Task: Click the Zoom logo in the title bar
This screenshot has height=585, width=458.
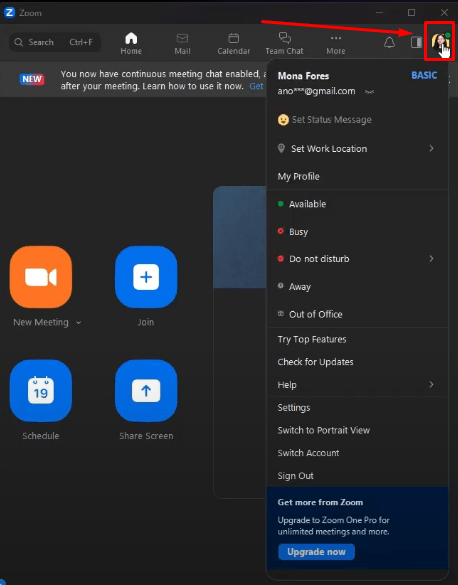Action: 9,12
